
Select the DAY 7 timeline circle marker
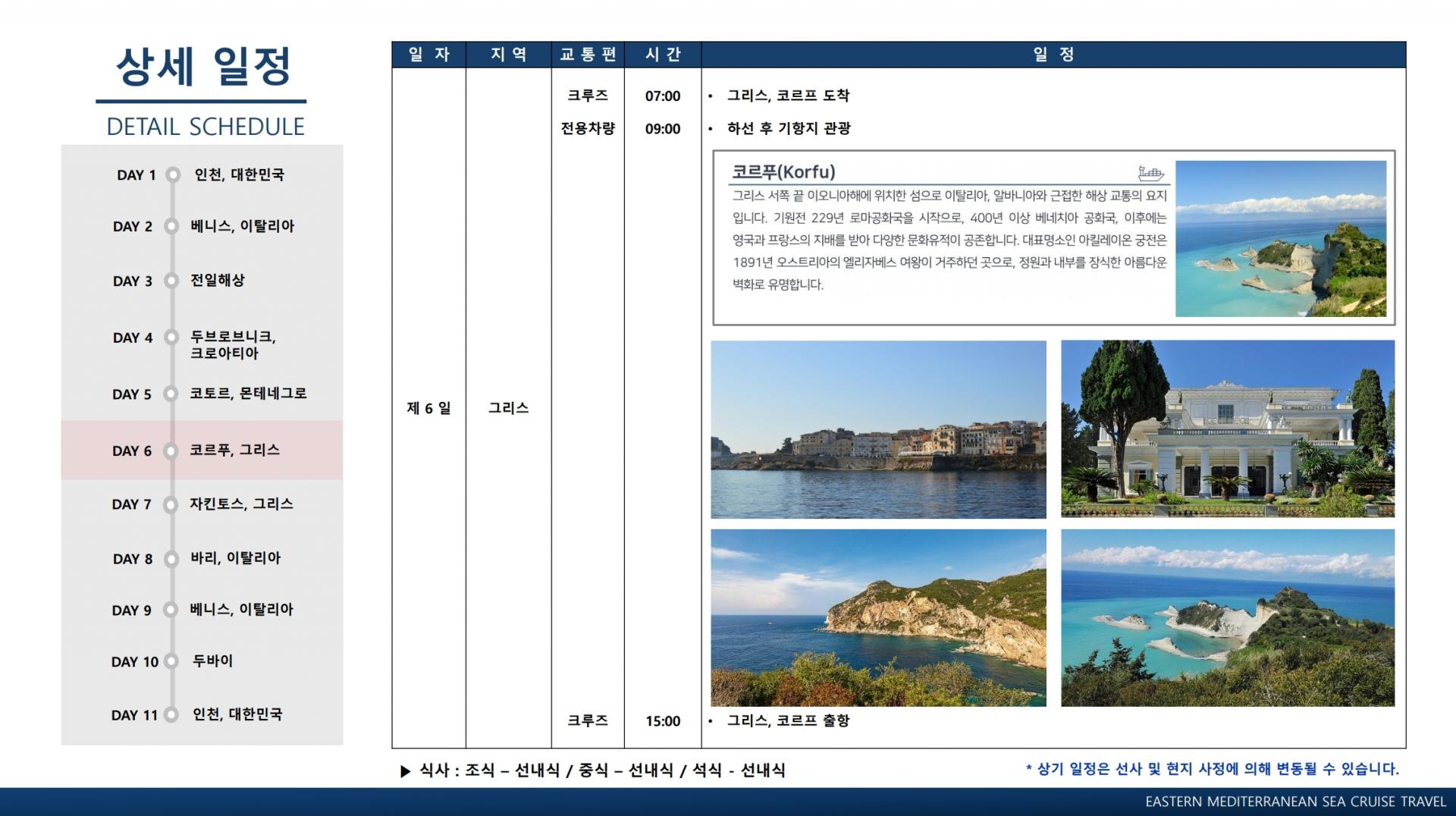point(171,504)
